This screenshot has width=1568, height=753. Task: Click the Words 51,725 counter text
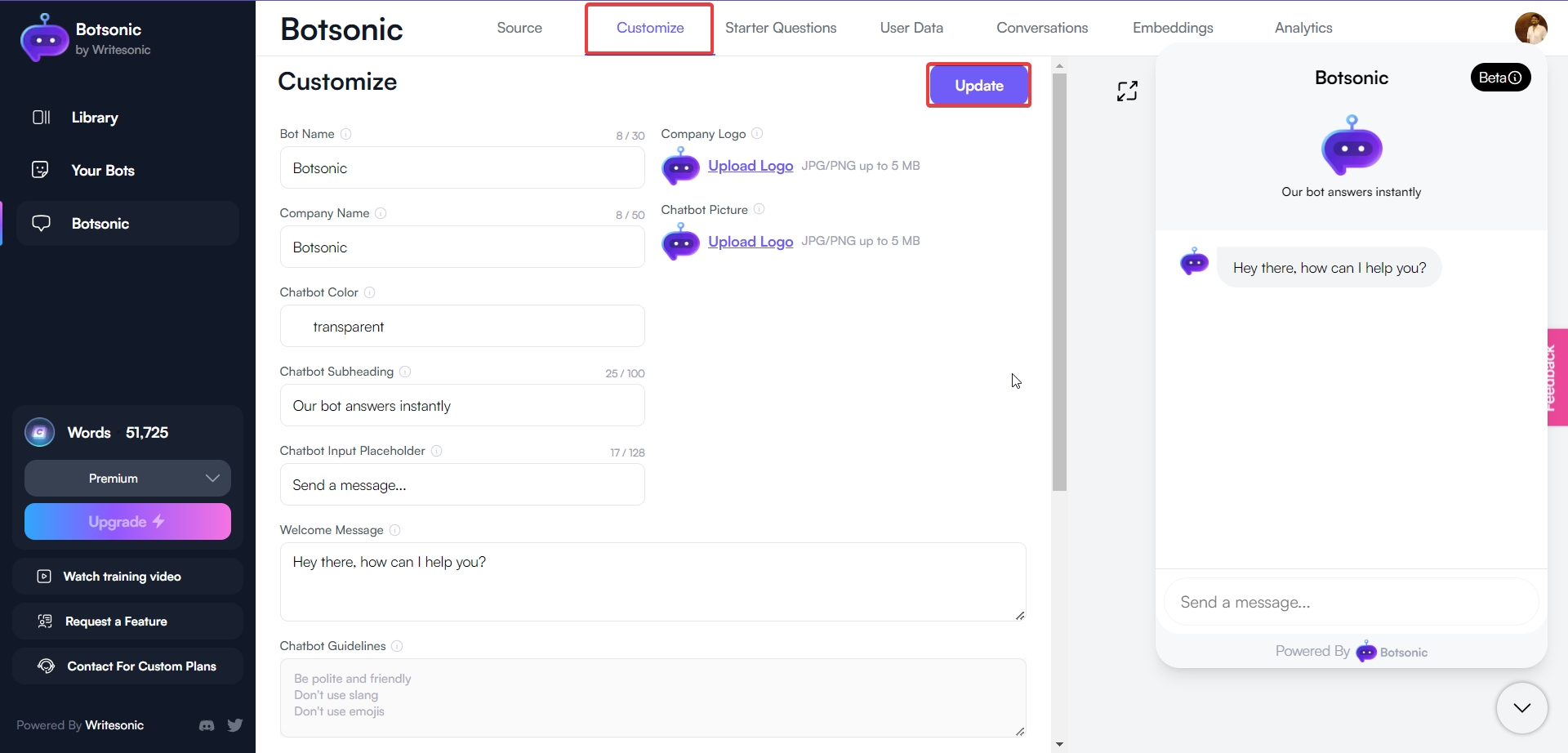[x=118, y=433]
